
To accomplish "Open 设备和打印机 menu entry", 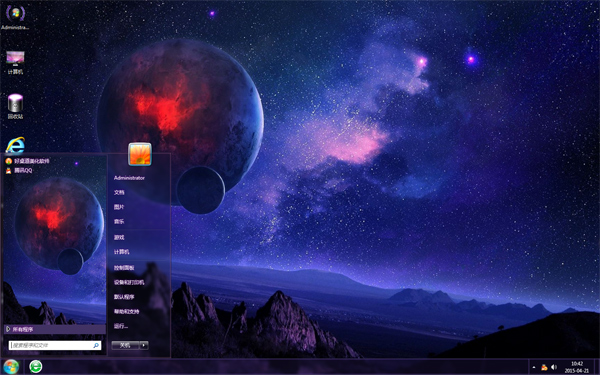I will tap(129, 282).
